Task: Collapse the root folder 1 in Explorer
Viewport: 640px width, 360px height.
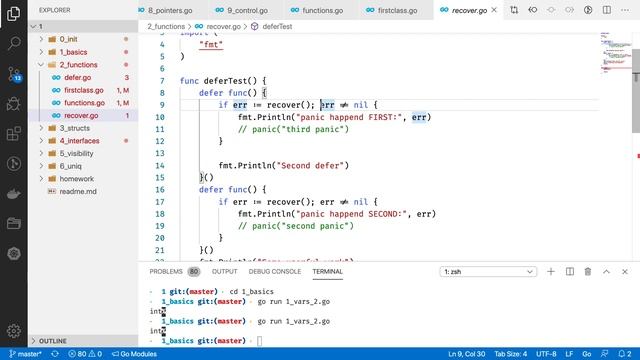Action: (83, 27)
